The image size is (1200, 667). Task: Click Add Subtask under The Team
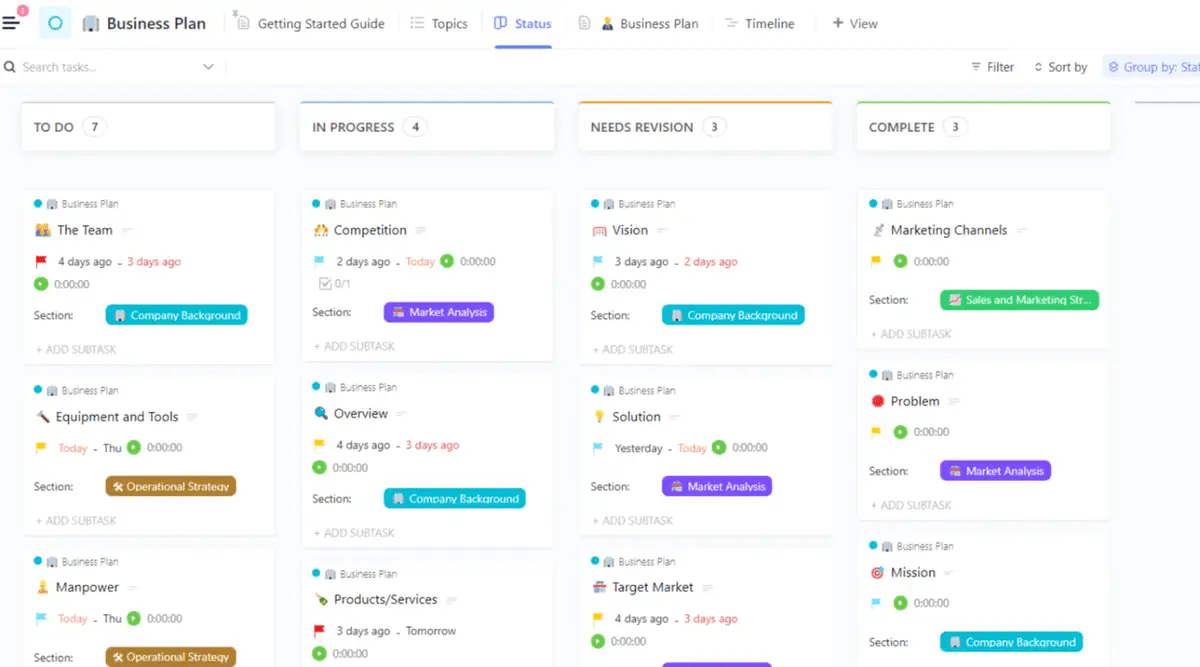tap(77, 350)
